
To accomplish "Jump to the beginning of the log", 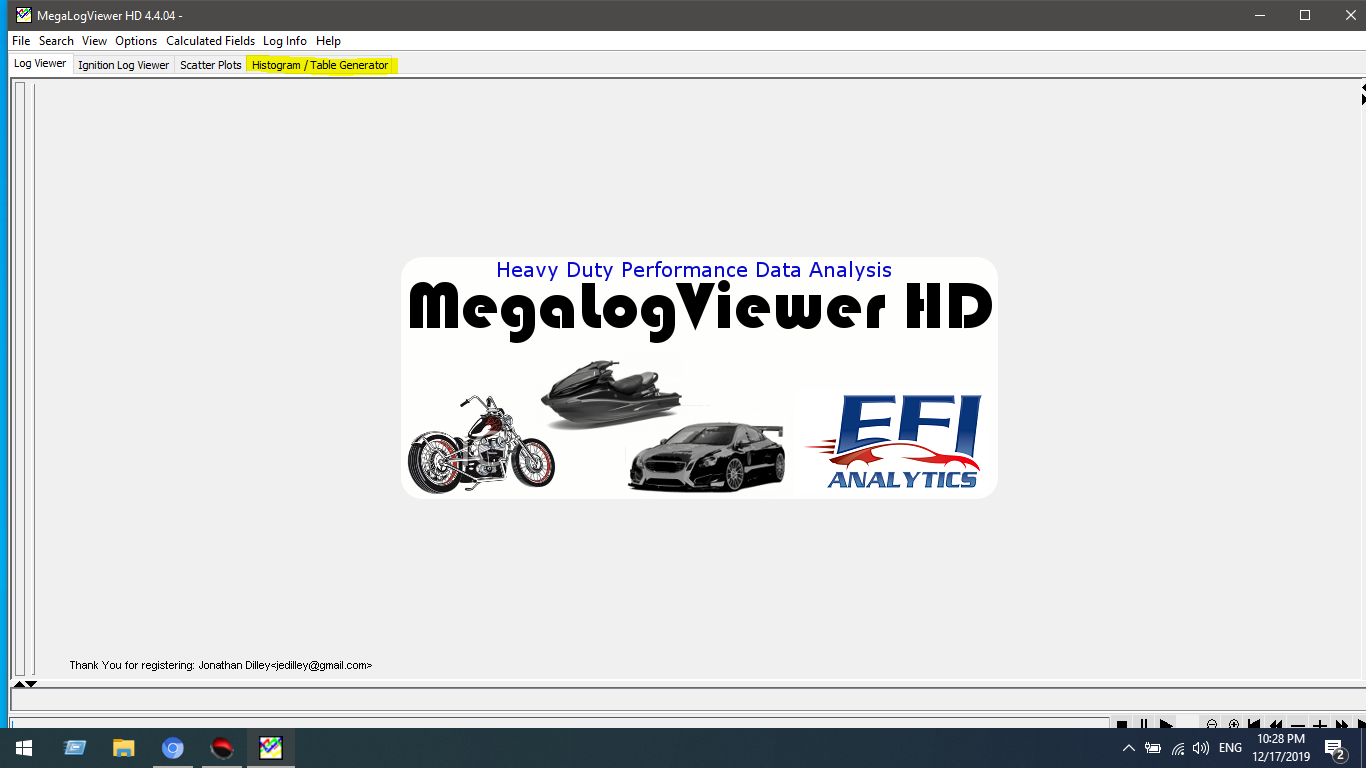I will pos(1254,724).
